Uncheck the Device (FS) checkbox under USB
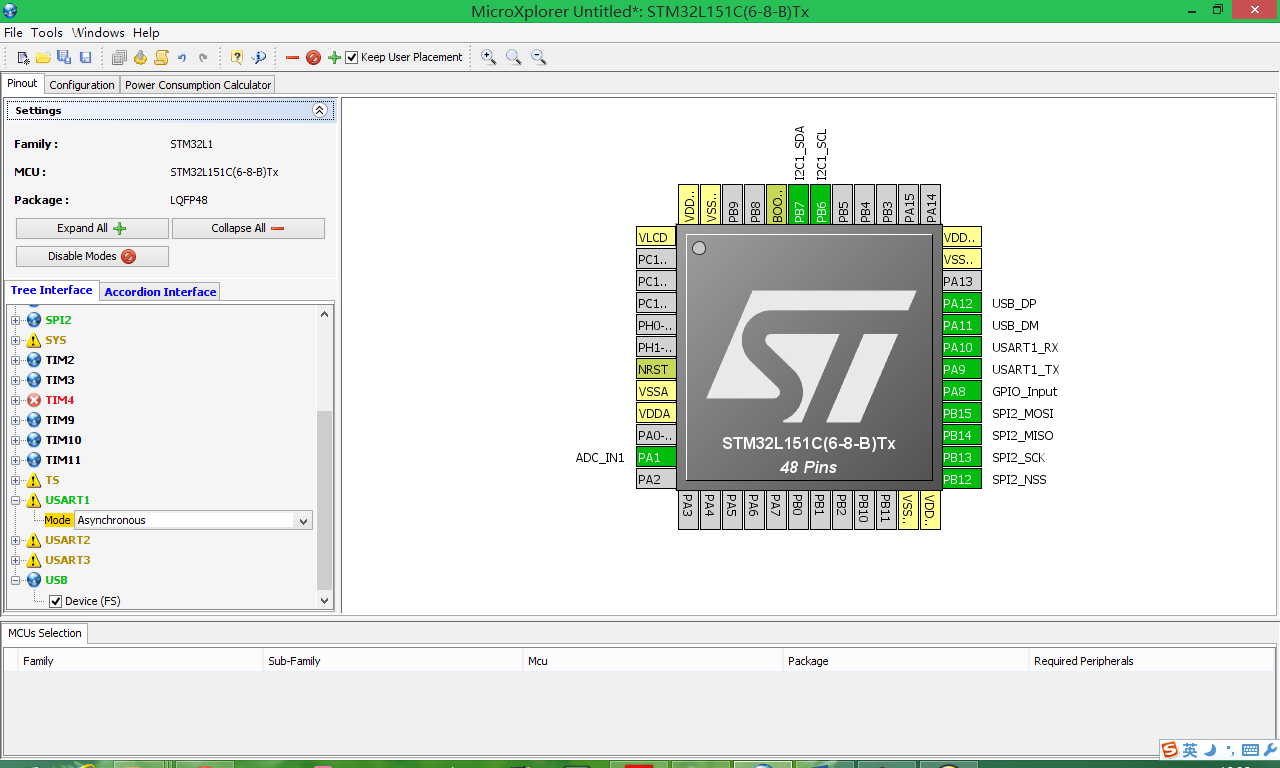This screenshot has height=768, width=1280. (56, 601)
